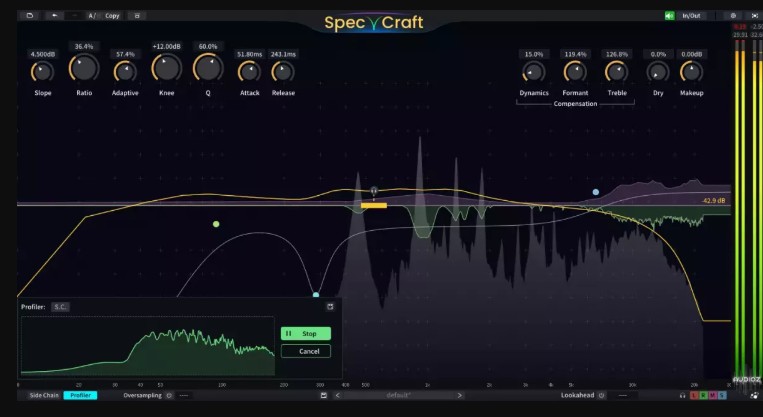Screen dimensions: 763x417
Task: Go to previous preset arrow
Action: click(x=338, y=396)
